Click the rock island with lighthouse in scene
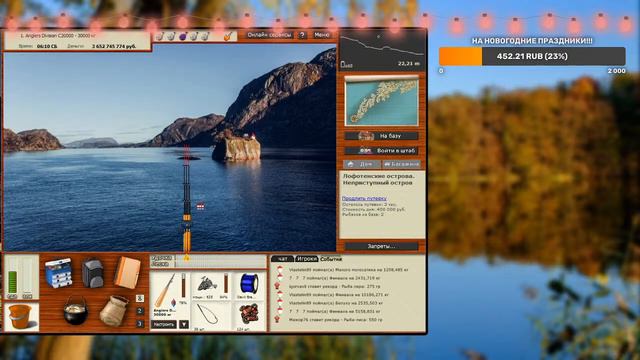Image resolution: width=640 pixels, height=360 pixels. (237, 148)
